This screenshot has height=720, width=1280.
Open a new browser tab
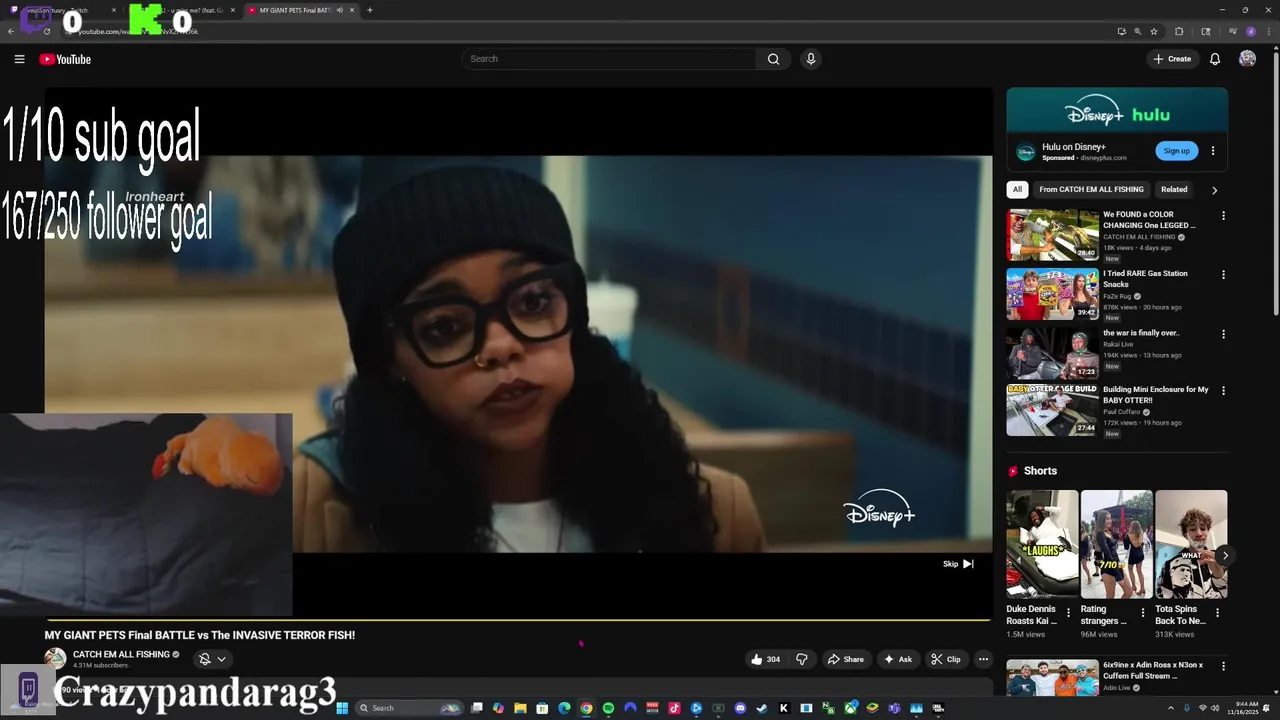click(x=370, y=10)
